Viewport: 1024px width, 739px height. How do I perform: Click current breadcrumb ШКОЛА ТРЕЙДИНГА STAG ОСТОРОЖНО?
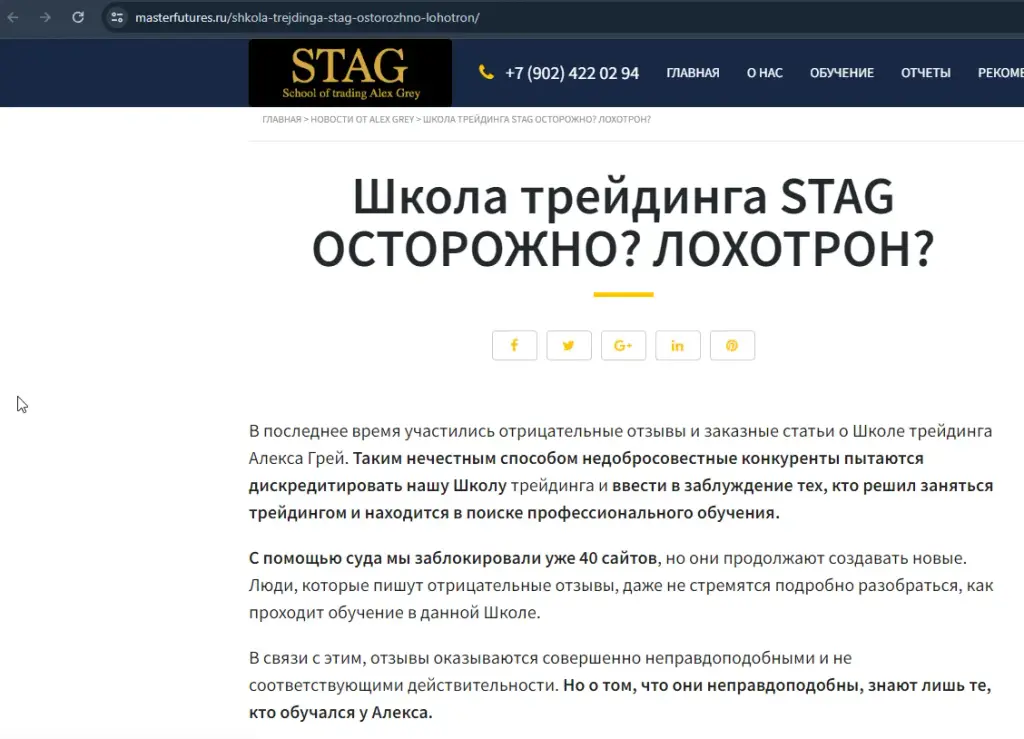click(537, 119)
